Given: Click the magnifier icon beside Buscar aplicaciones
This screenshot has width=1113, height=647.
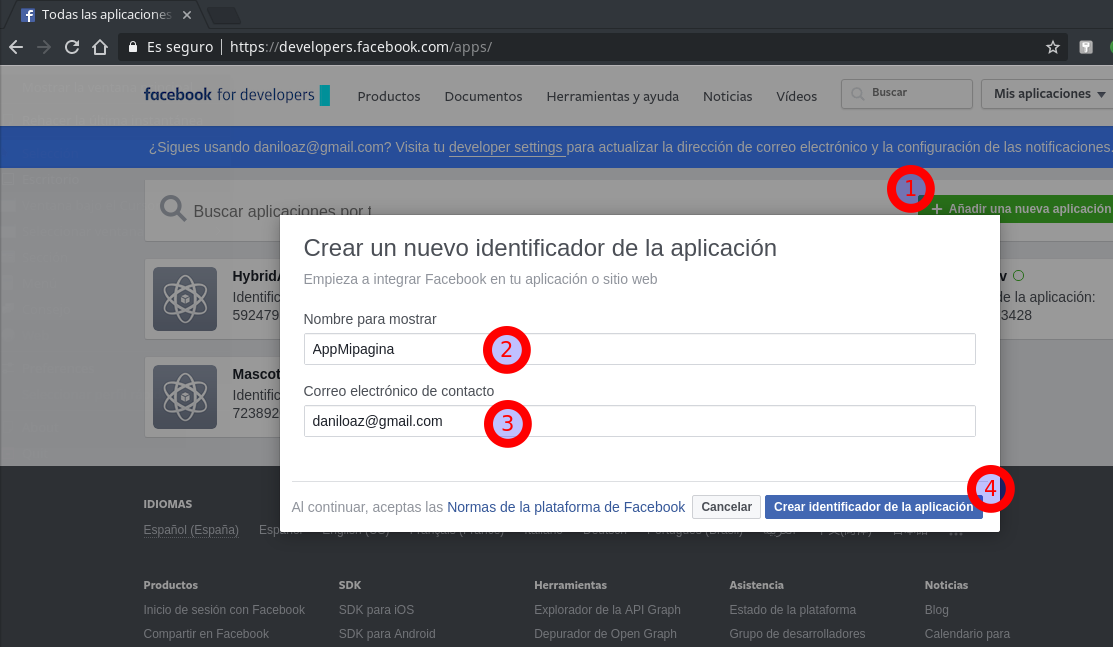Looking at the screenshot, I should [x=173, y=210].
